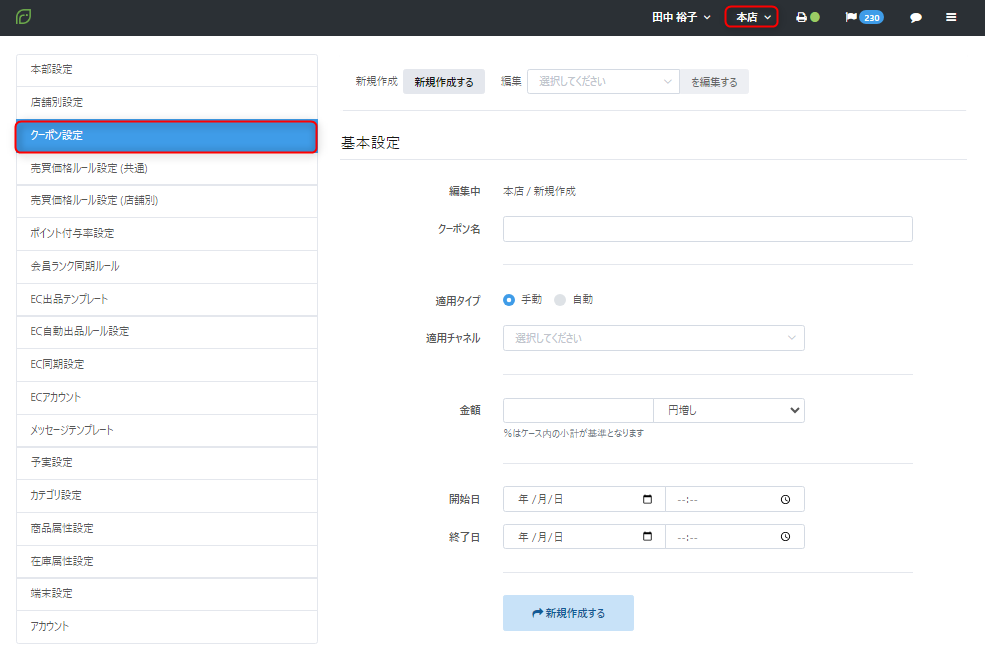The width and height of the screenshot is (985, 668).
Task: Open the flag notifications with 230 badge
Action: tap(864, 18)
